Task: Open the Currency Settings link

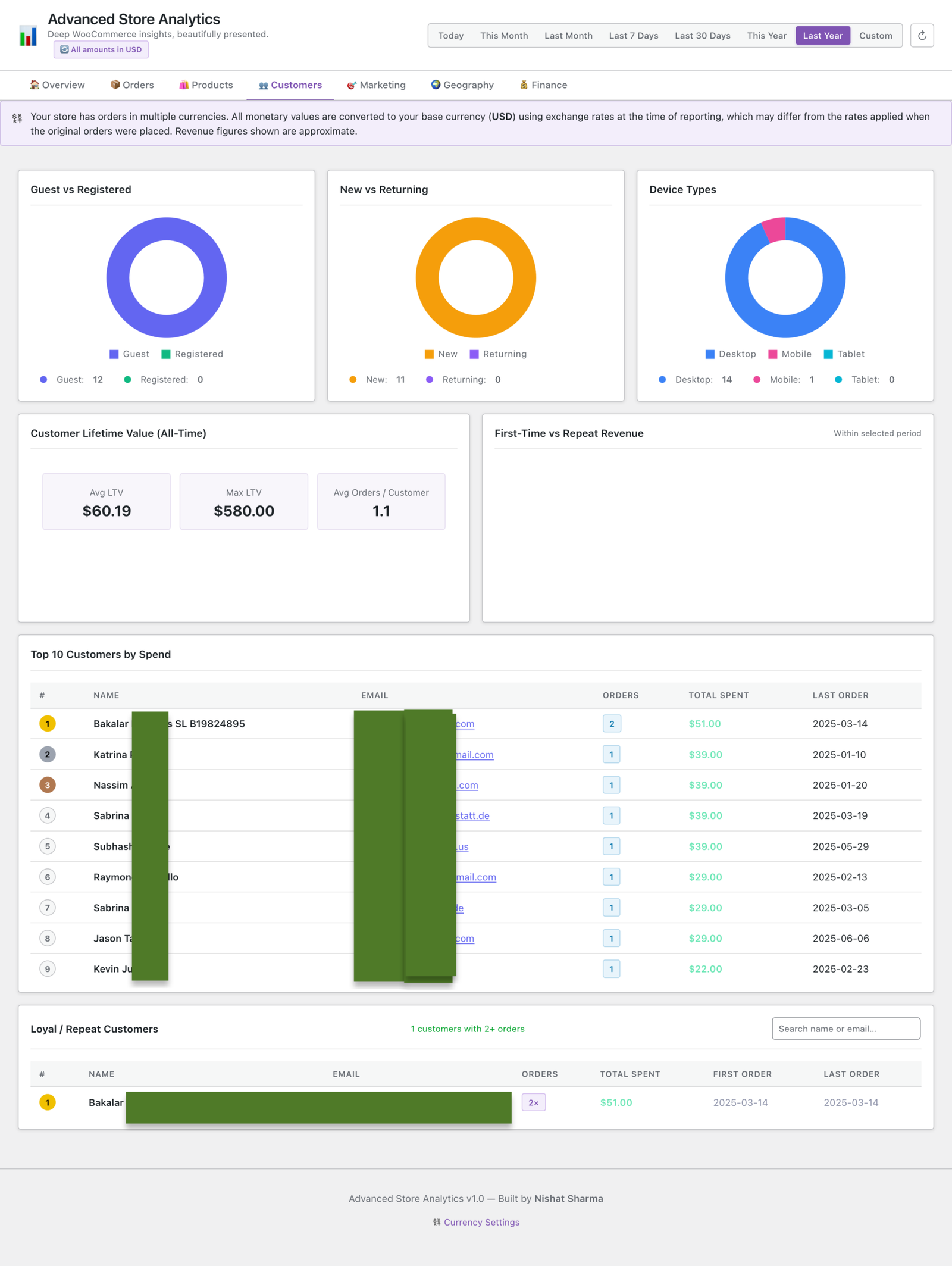Action: [x=476, y=1222]
